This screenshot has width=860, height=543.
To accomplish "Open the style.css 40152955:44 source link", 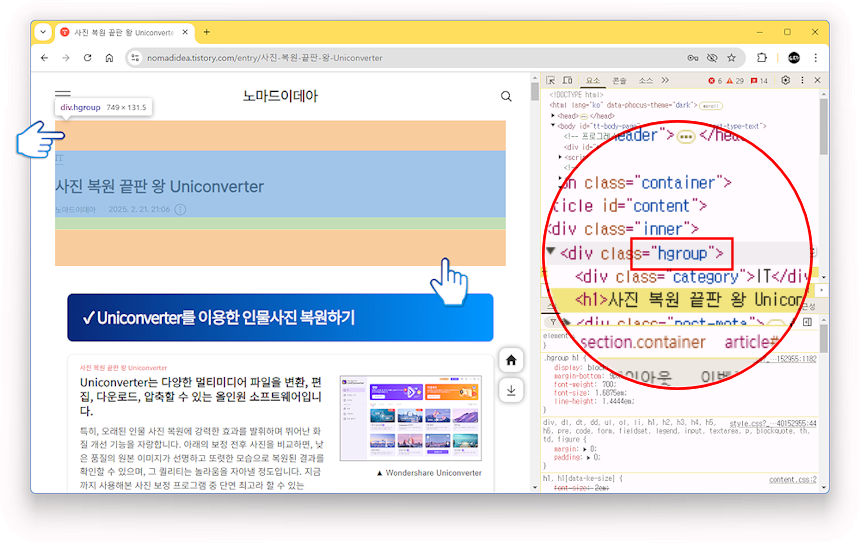I will coord(773,423).
